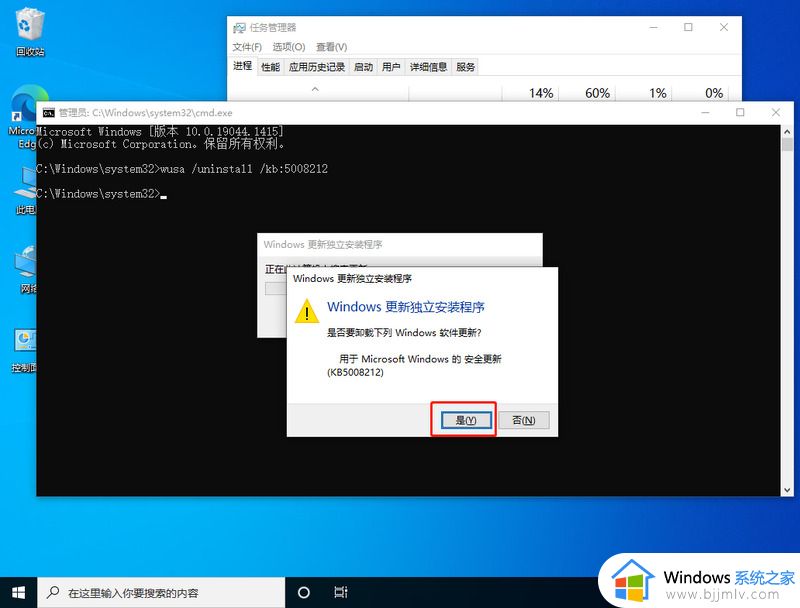Select the 此电脑 desktop icon
The image size is (800, 608).
pyautogui.click(x=24, y=191)
